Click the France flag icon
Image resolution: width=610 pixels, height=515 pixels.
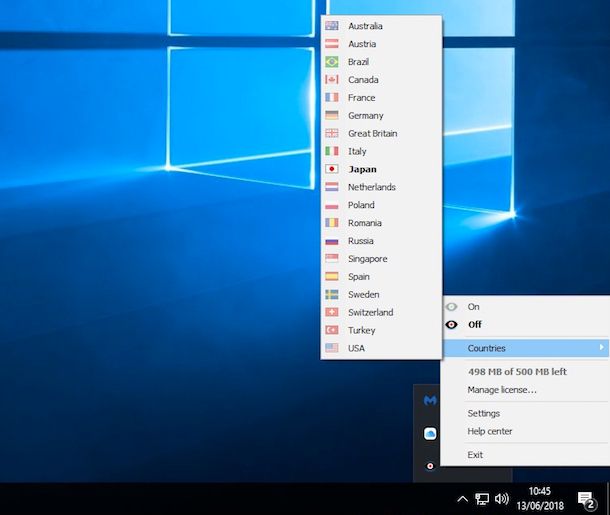[332, 97]
